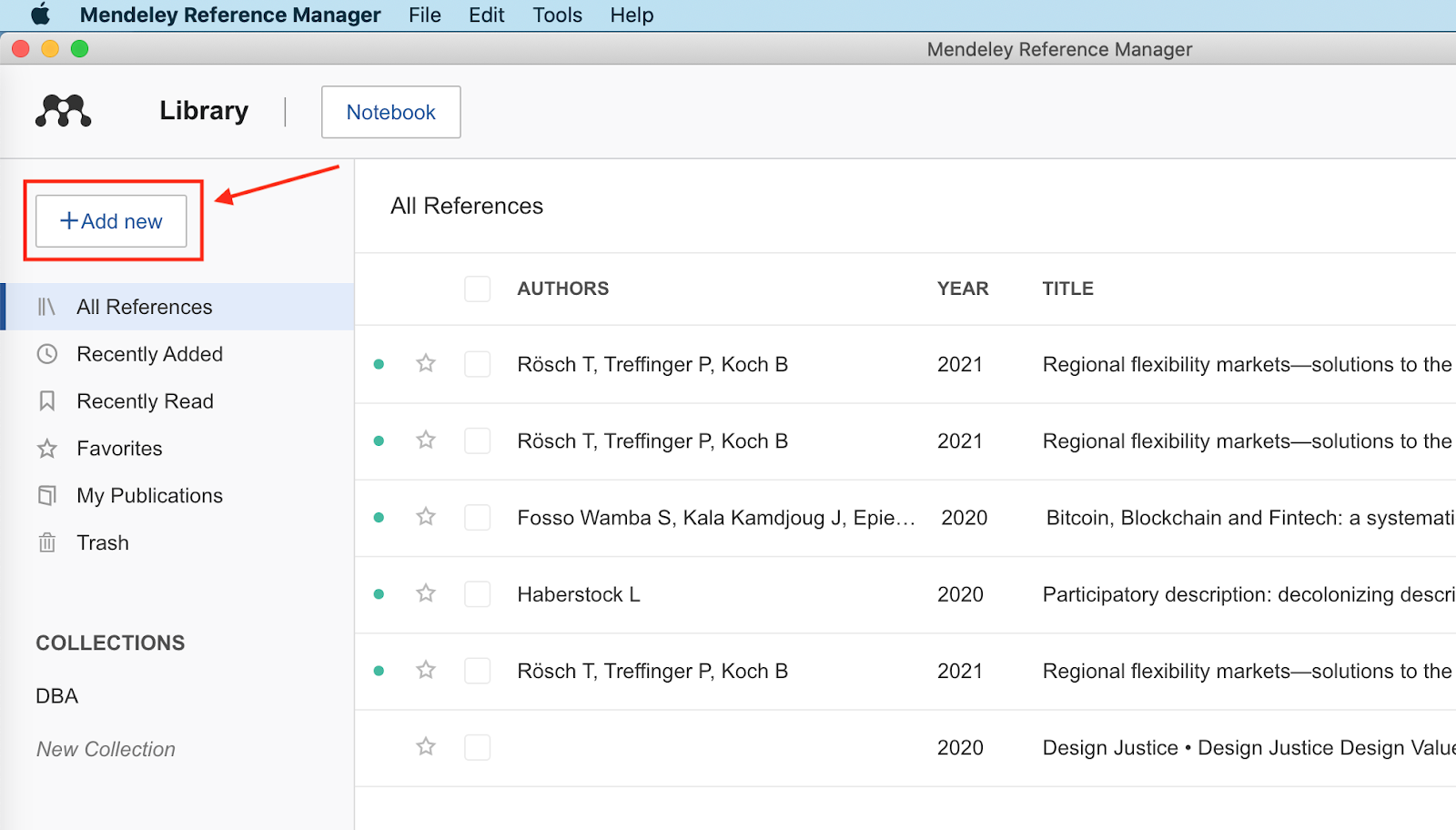The height and width of the screenshot is (830, 1456).
Task: Click the Favorites star icon in sidebar
Action: [47, 449]
